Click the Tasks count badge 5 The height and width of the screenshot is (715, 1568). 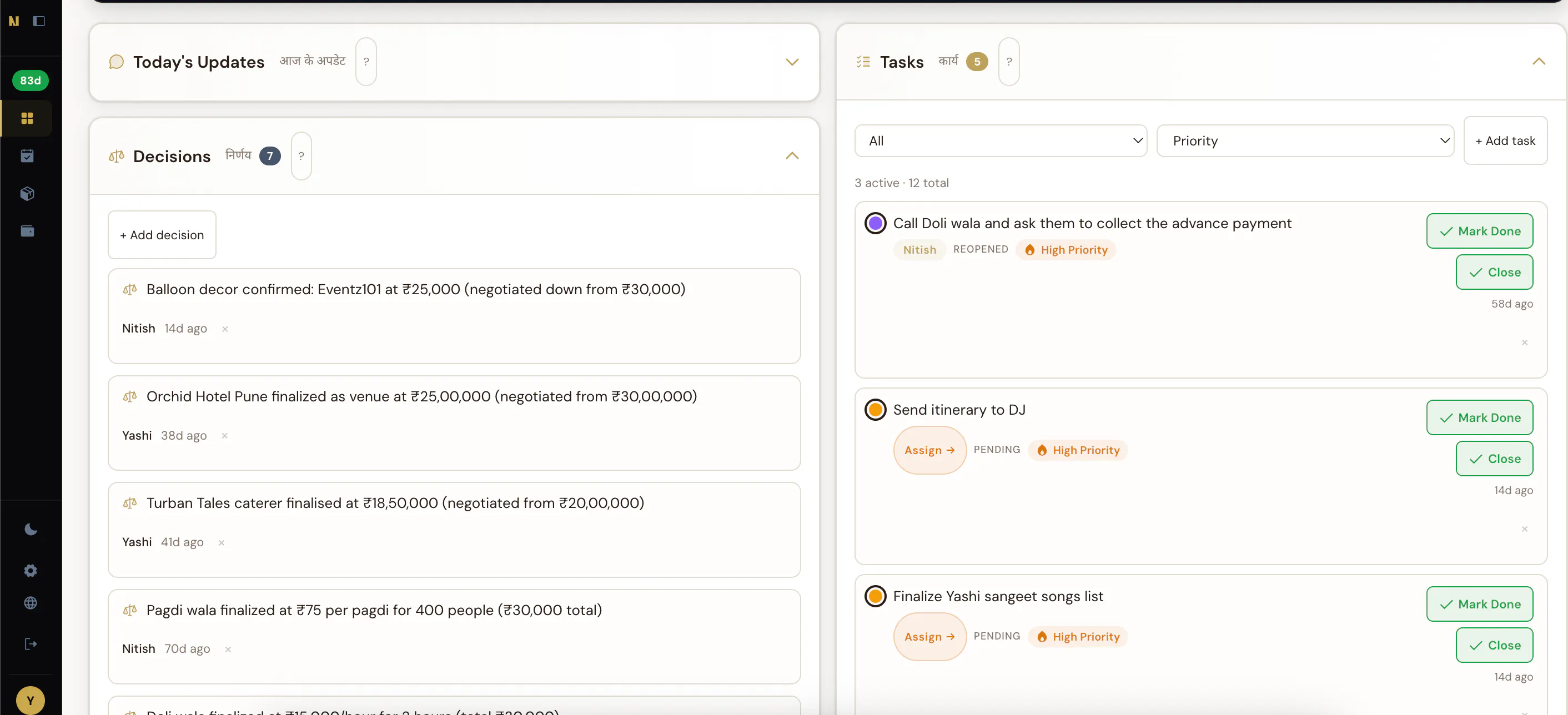click(x=977, y=62)
